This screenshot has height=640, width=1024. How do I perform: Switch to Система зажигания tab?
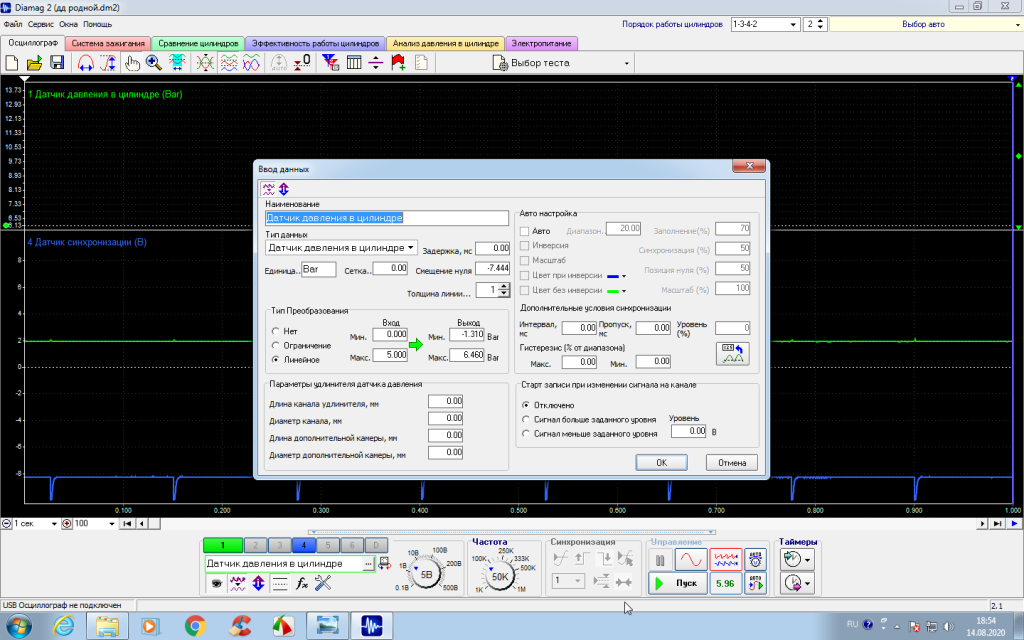pos(108,43)
